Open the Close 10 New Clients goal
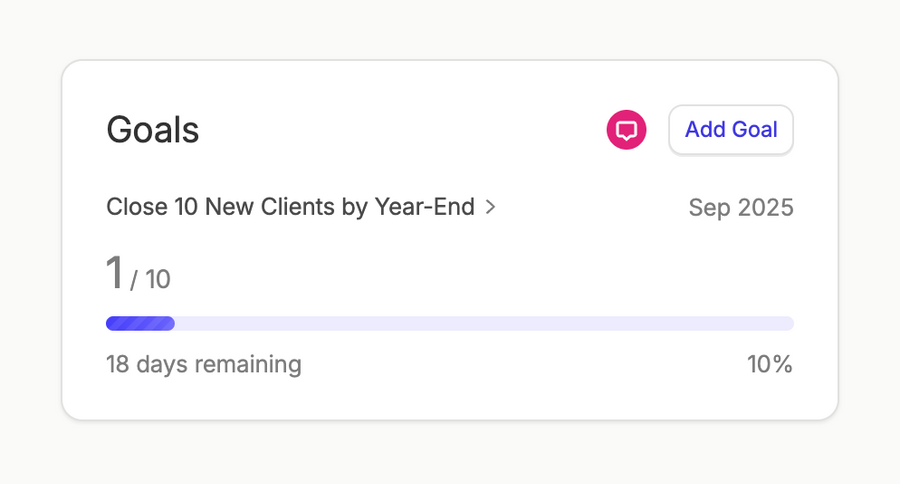Screen dimensions: 900x484 [x=290, y=207]
